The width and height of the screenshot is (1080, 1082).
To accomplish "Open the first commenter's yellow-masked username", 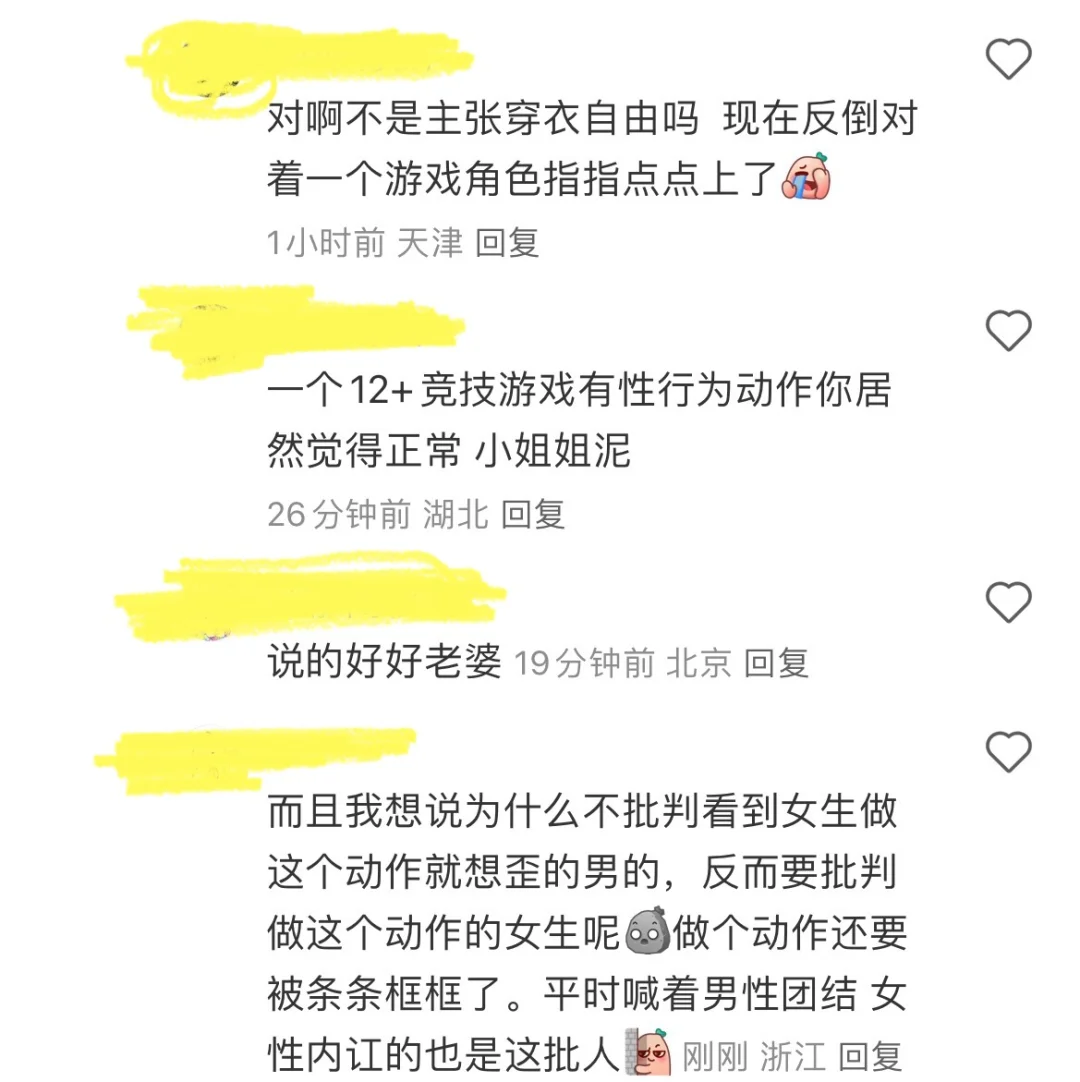I will pos(300,68).
